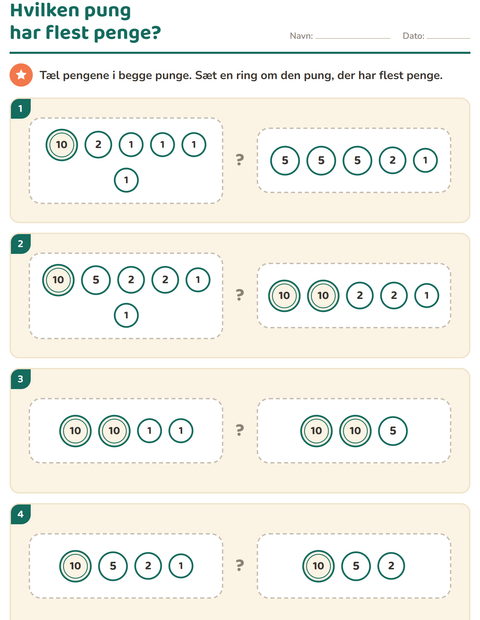The height and width of the screenshot is (620, 480).
Task: Click the 10 coin in exercise 1's left purse
Action: [x=62, y=145]
